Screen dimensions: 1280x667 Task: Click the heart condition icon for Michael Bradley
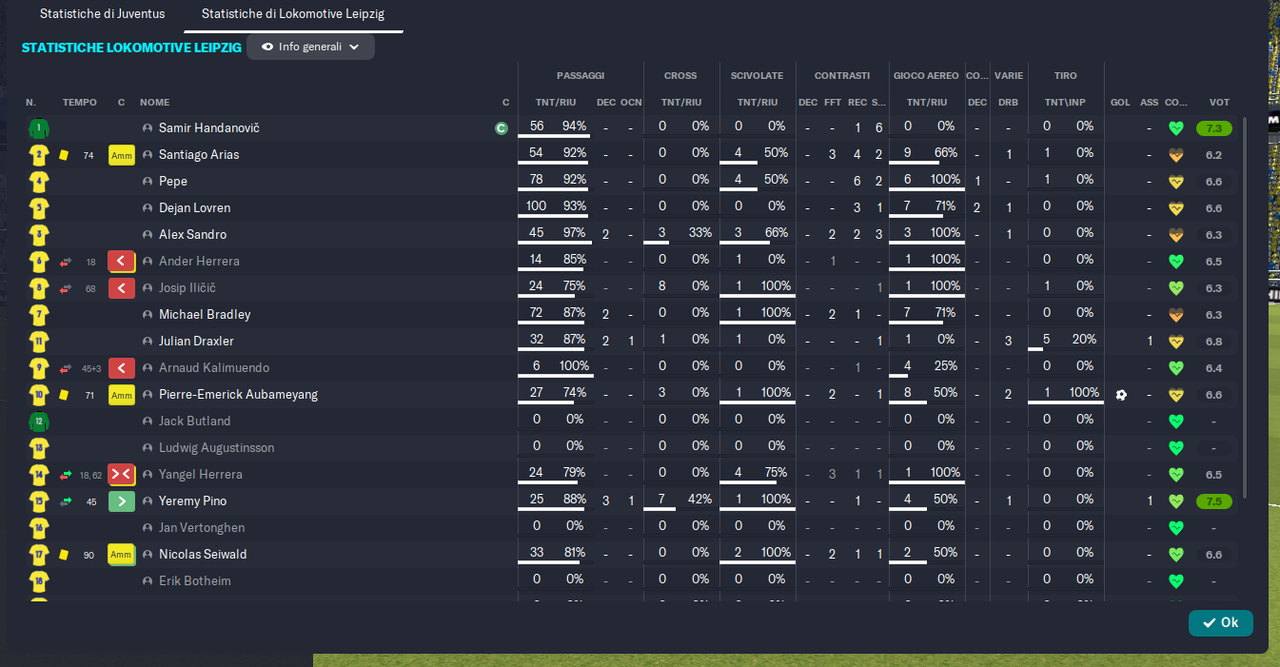1176,314
